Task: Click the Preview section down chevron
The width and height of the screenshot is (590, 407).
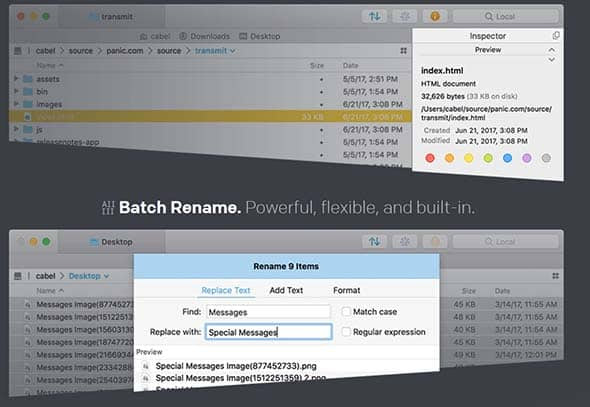Action: (x=551, y=59)
